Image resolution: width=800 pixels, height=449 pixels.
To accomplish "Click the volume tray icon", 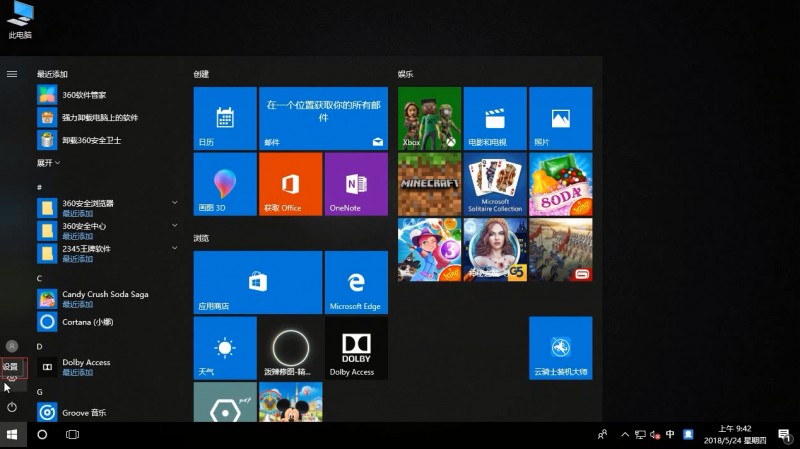I will pyautogui.click(x=655, y=435).
